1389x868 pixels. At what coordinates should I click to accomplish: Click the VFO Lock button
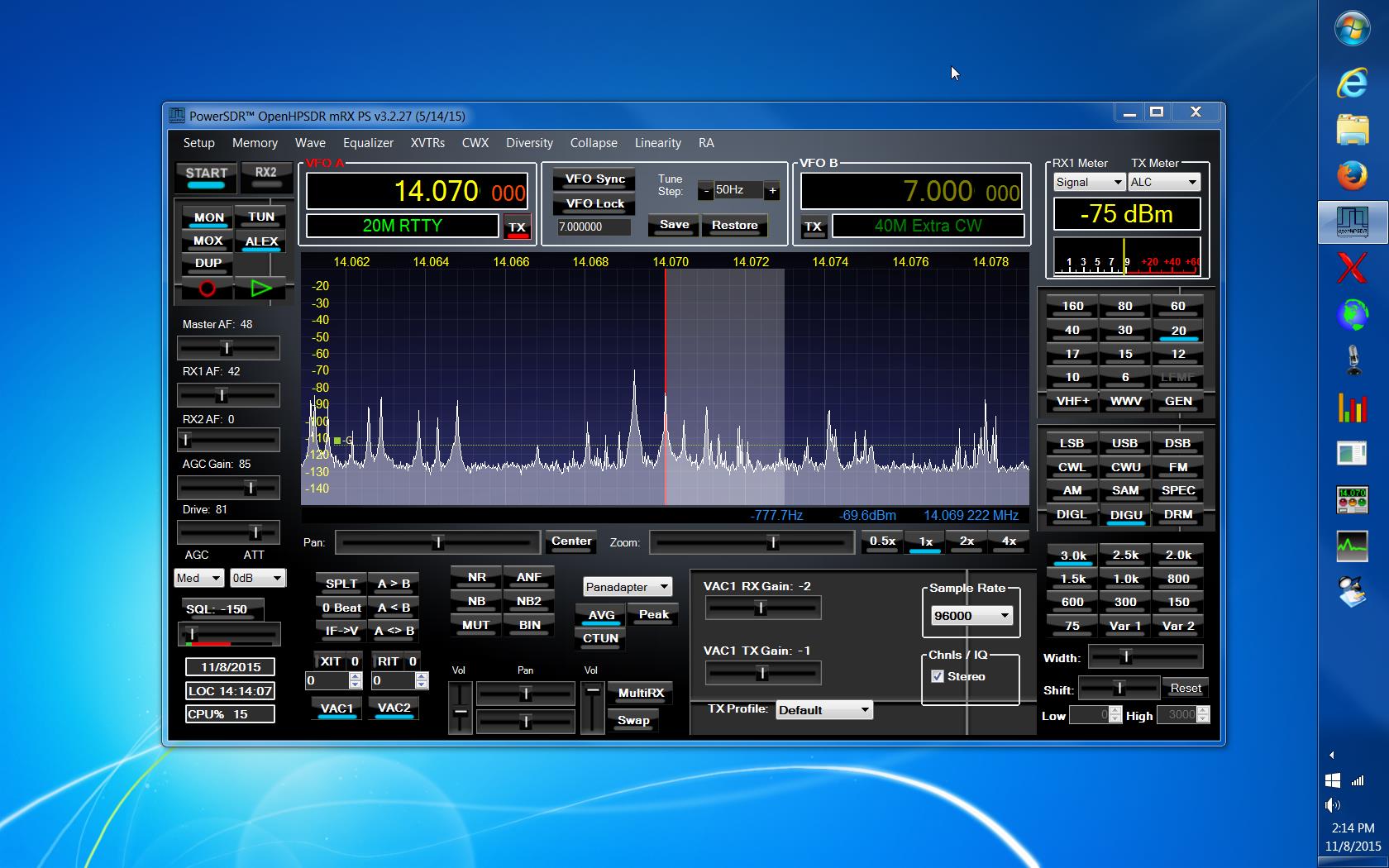point(594,204)
